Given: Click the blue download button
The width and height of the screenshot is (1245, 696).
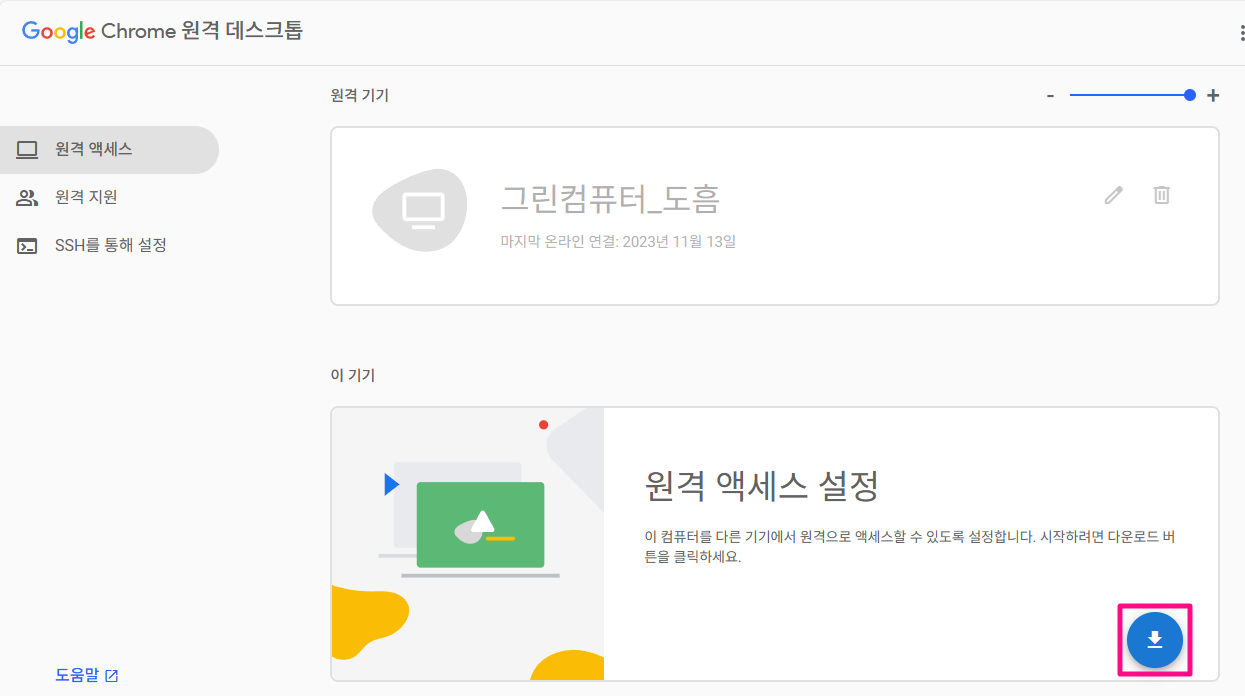Looking at the screenshot, I should point(1154,639).
